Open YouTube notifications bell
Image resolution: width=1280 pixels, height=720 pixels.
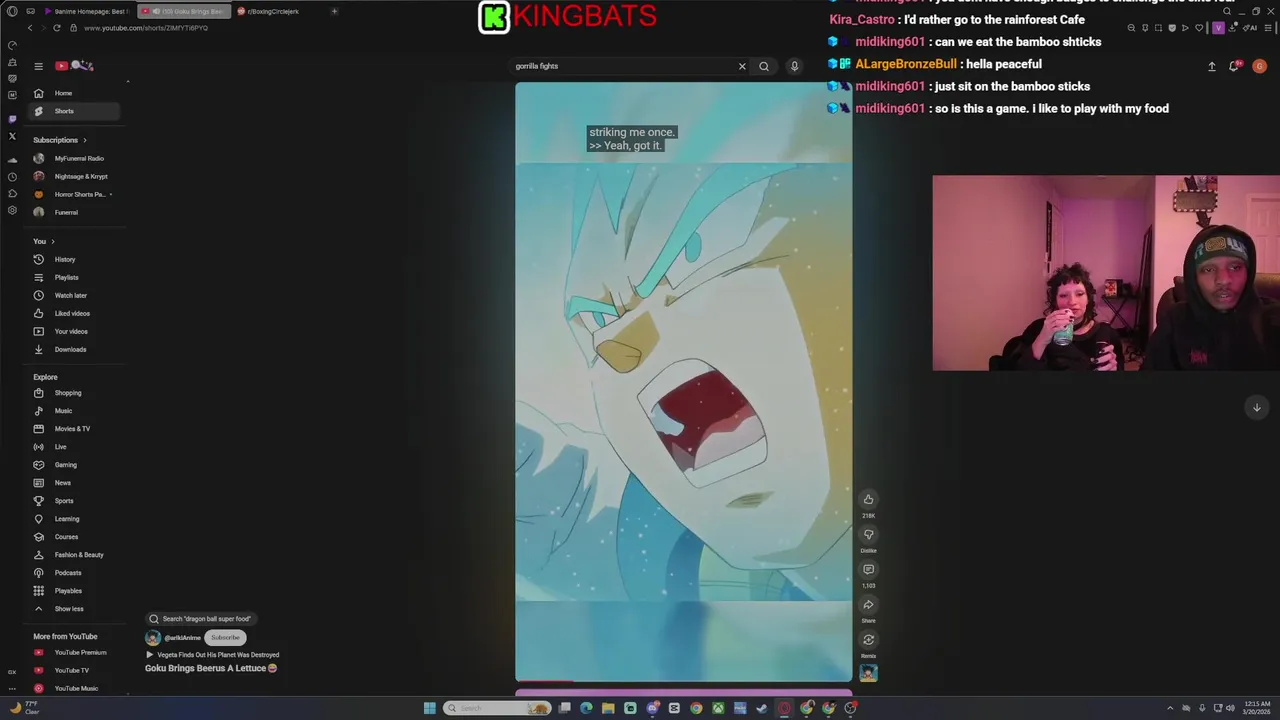(x=1234, y=66)
